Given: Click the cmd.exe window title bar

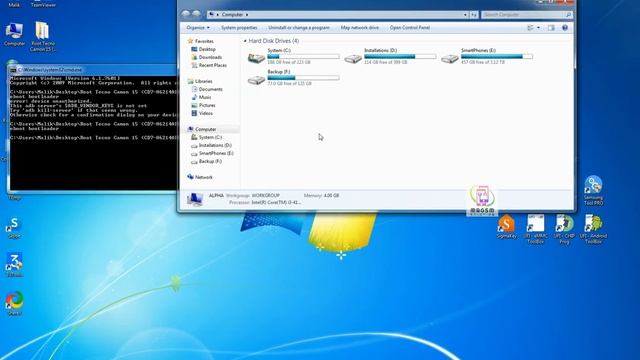Looking at the screenshot, I should pyautogui.click(x=93, y=70).
